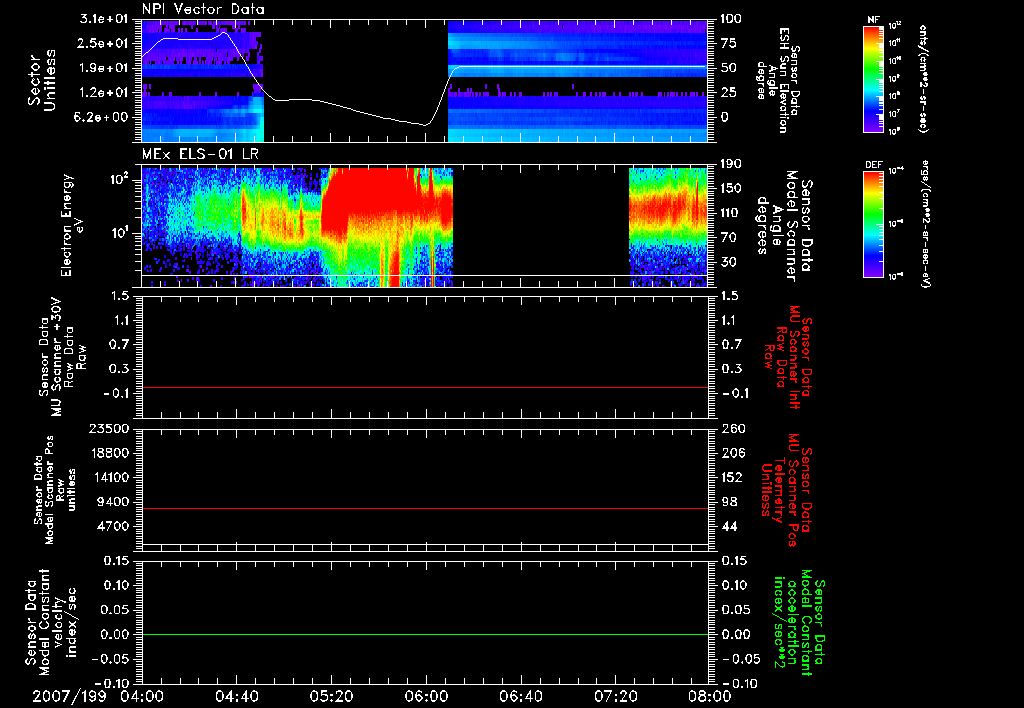1024x708 pixels.
Task: Click the 06:40 time axis label
Action: pyautogui.click(x=520, y=696)
